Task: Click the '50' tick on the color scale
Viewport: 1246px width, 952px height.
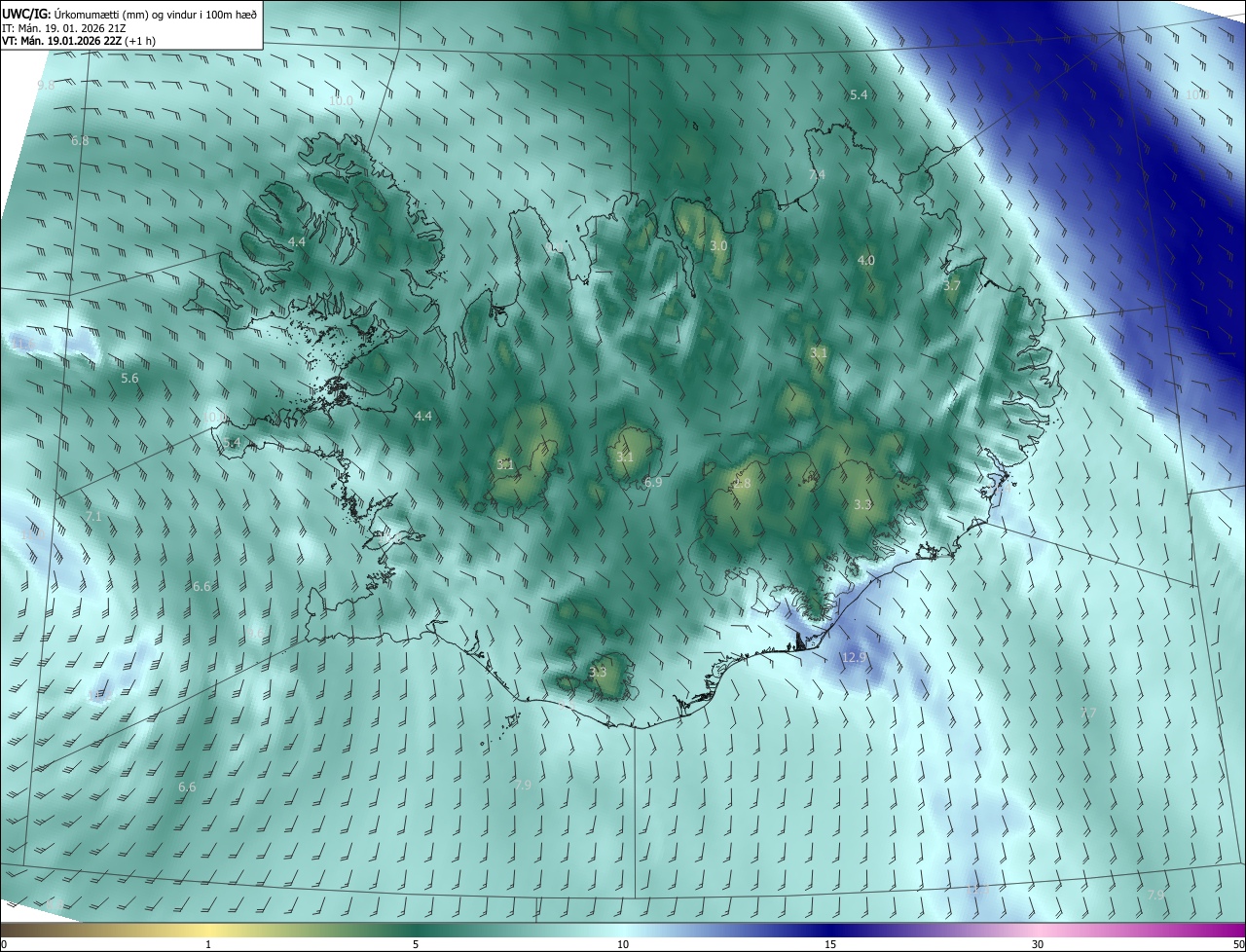Action: click(1238, 945)
